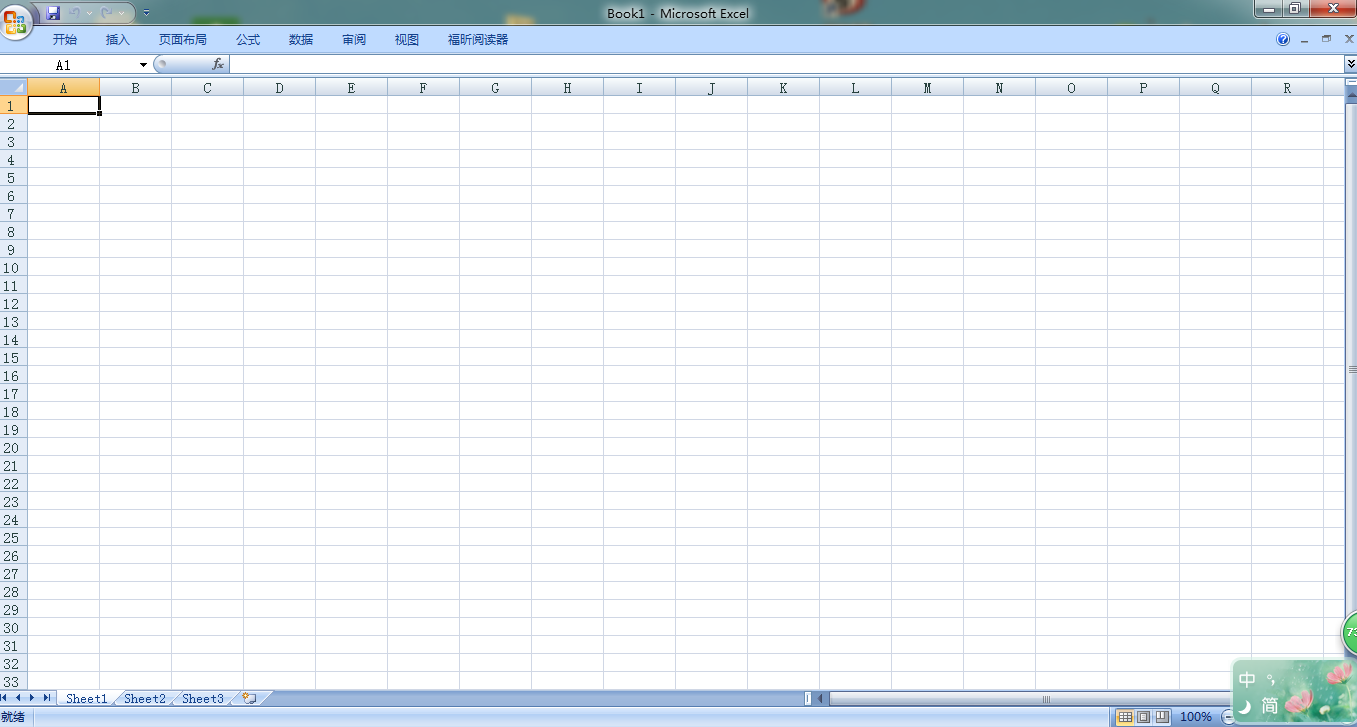Open the 福昕阅读器 tab
This screenshot has width=1357, height=727.
click(x=478, y=40)
